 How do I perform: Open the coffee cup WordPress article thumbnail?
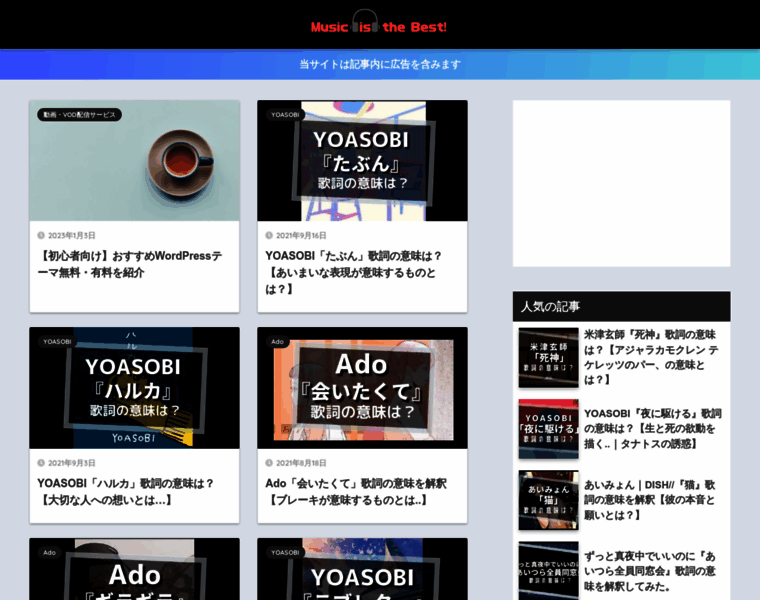tap(134, 161)
